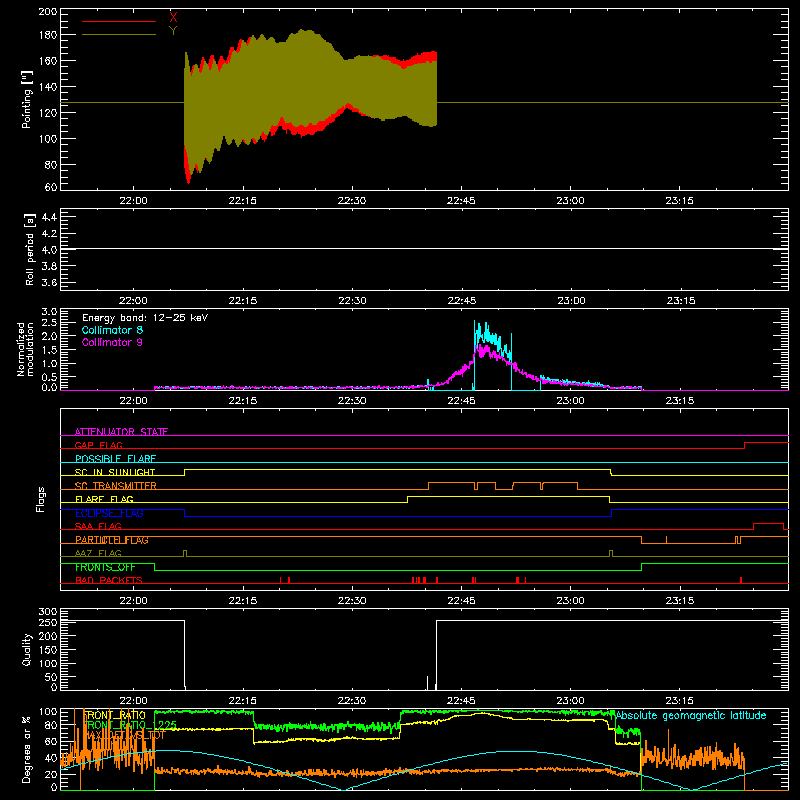The image size is (800, 800).
Task: Click the 200 tick on Pointing axis
Action: (48, 12)
